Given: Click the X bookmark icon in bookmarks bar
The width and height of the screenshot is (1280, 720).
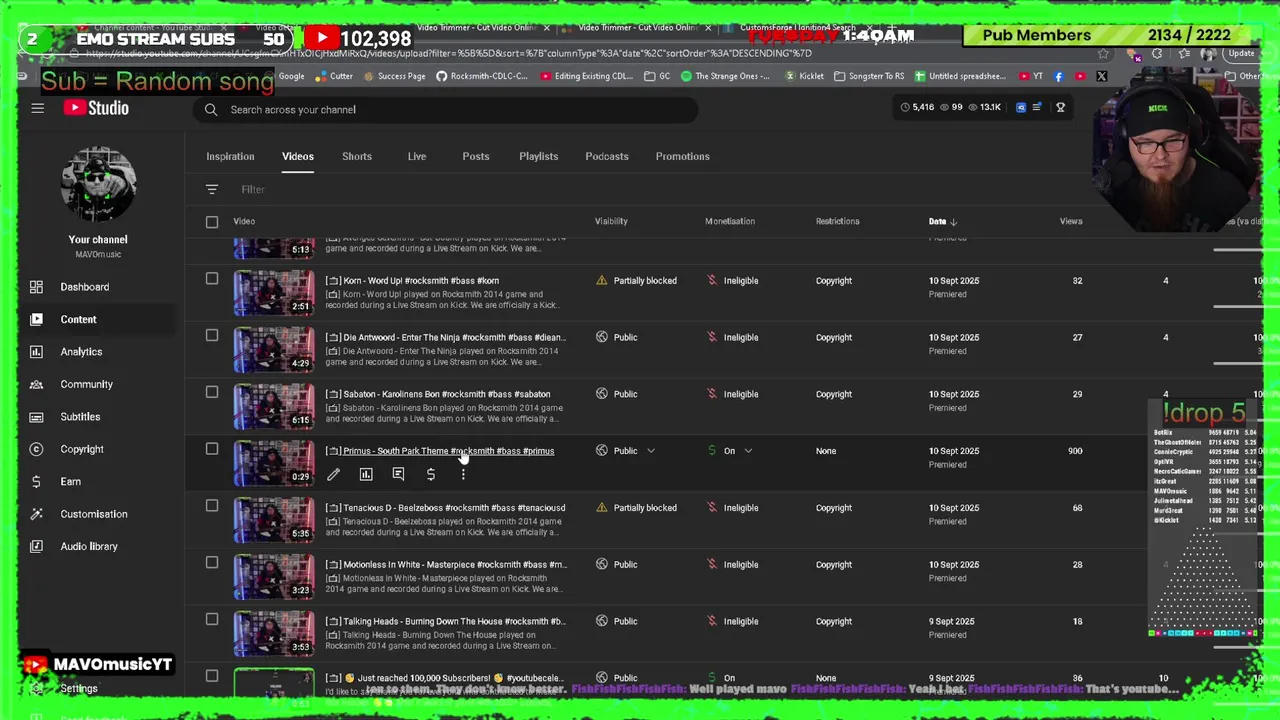Looking at the screenshot, I should coord(1101,76).
